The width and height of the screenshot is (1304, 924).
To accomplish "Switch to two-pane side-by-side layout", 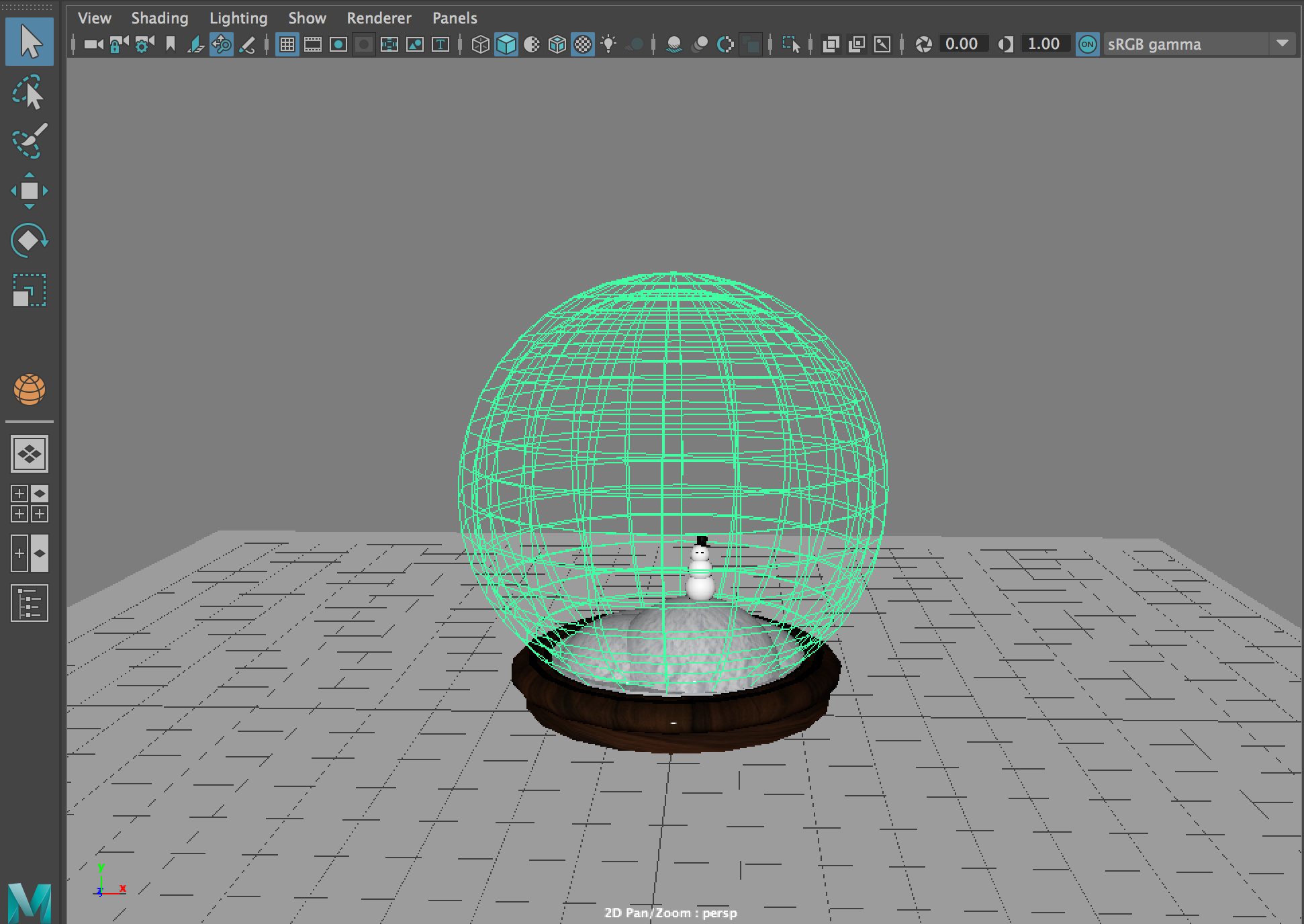I will click(x=30, y=553).
